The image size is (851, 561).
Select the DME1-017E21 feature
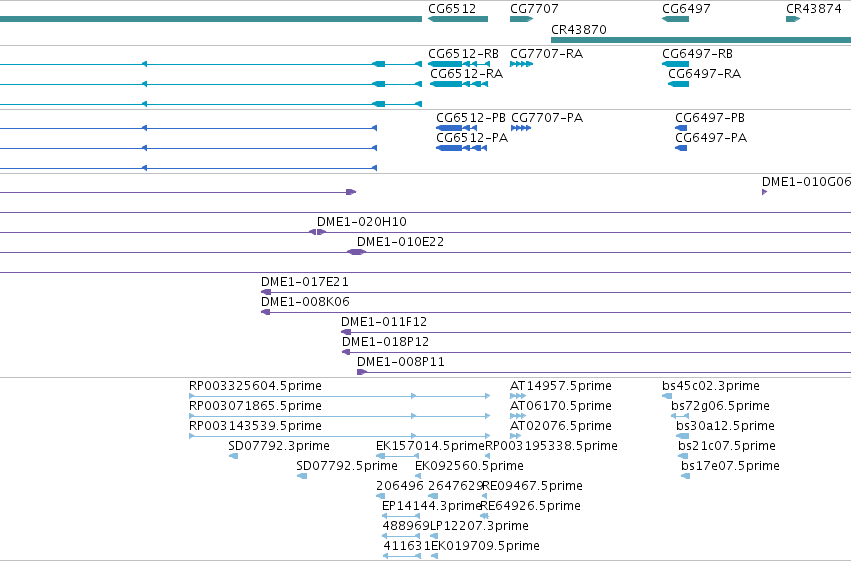tap(304, 282)
